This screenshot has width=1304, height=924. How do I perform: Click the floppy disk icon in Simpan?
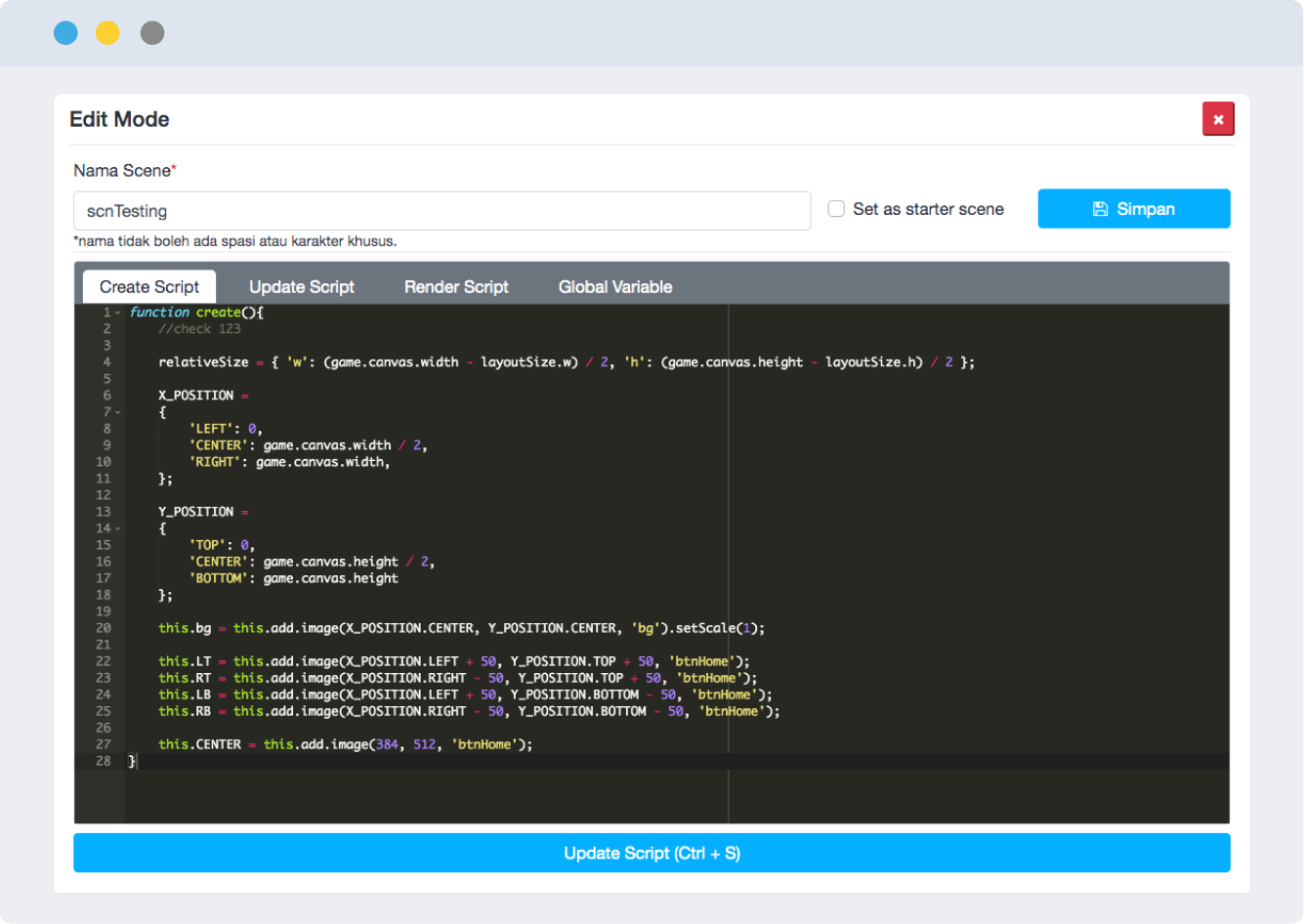(x=1100, y=209)
